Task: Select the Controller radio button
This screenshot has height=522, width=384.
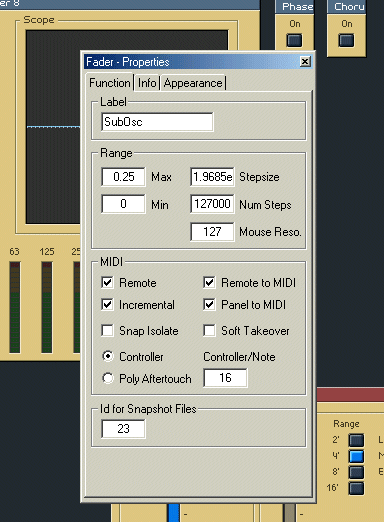Action: coord(108,356)
